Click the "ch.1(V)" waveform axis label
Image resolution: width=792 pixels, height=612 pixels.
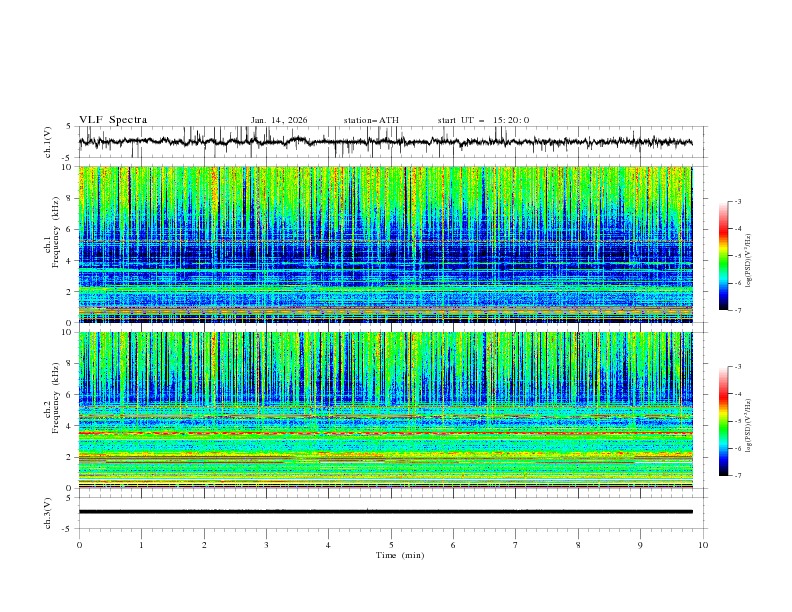click(x=48, y=142)
